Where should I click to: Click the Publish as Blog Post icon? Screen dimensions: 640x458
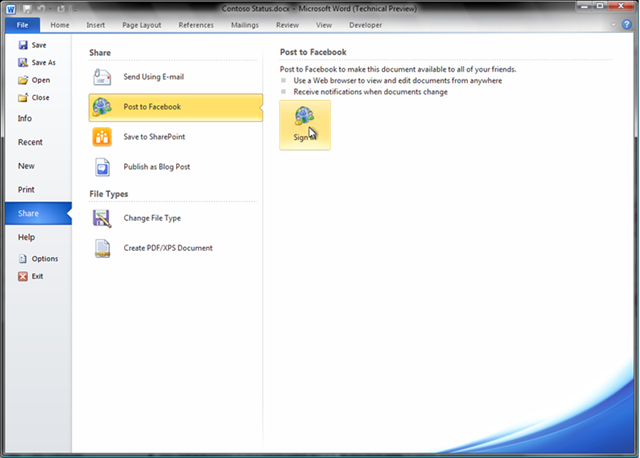[x=102, y=167]
